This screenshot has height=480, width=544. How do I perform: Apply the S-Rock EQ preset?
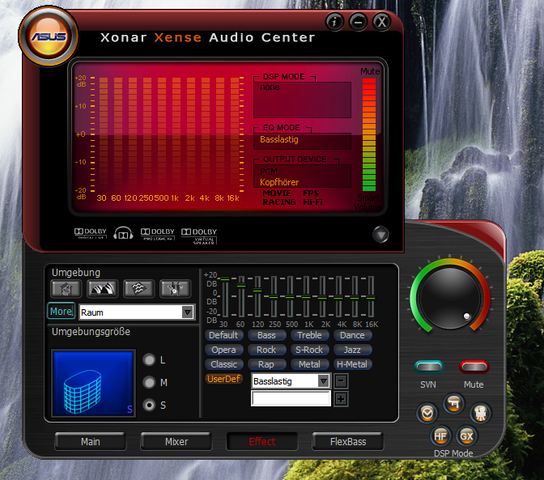pos(309,350)
